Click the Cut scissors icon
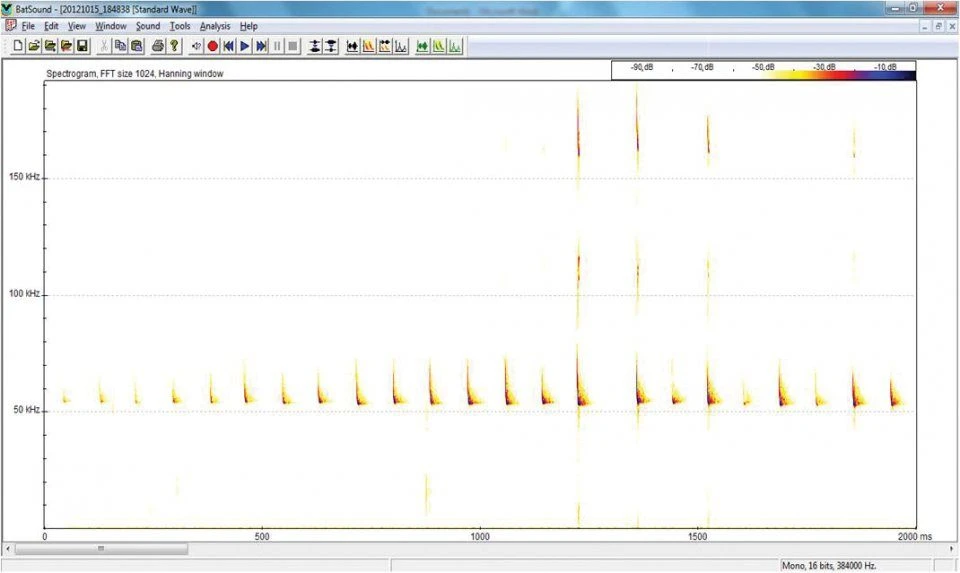Screen dimensions: 960x573 [105, 46]
